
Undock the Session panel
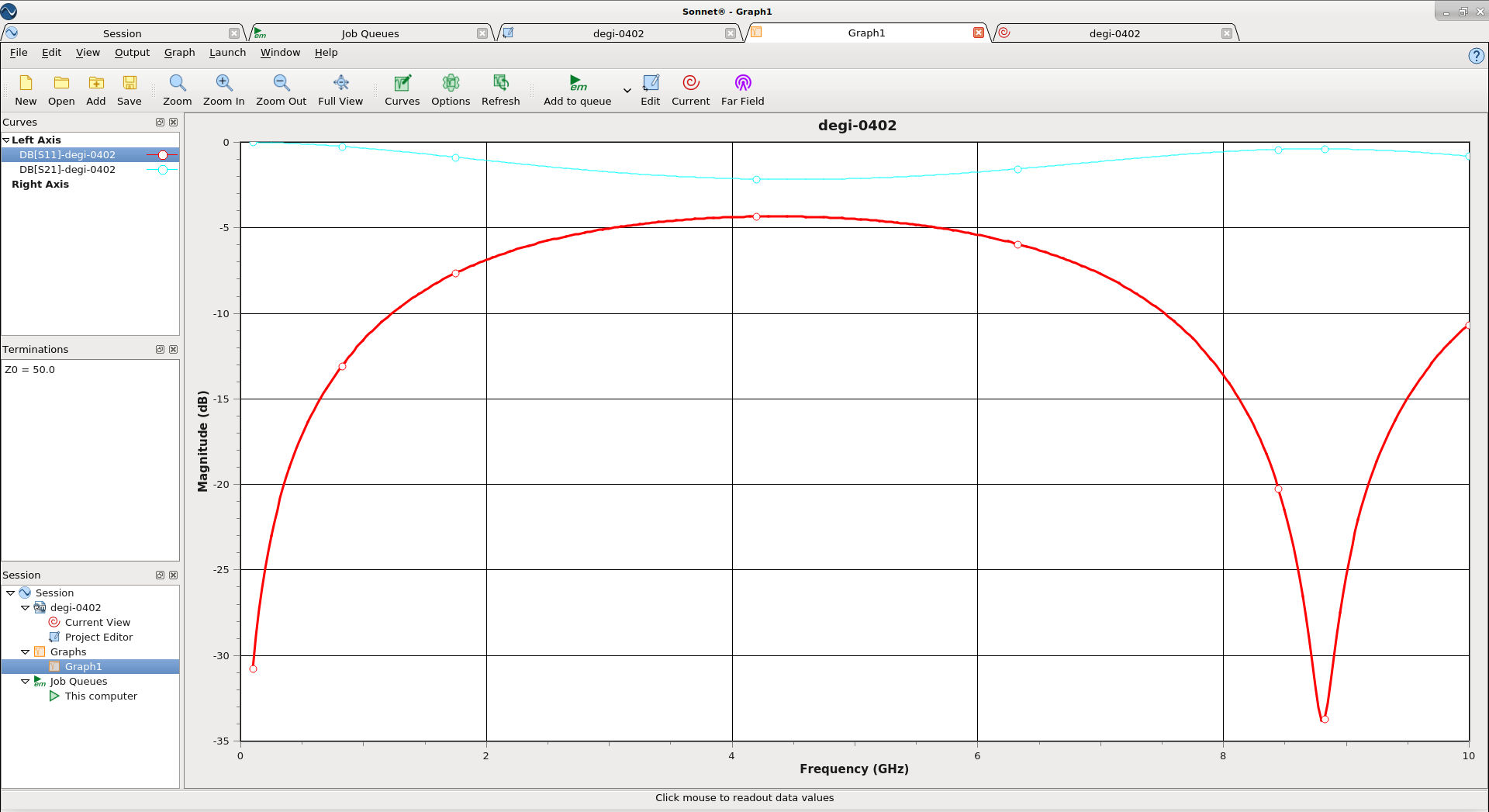click(x=160, y=575)
